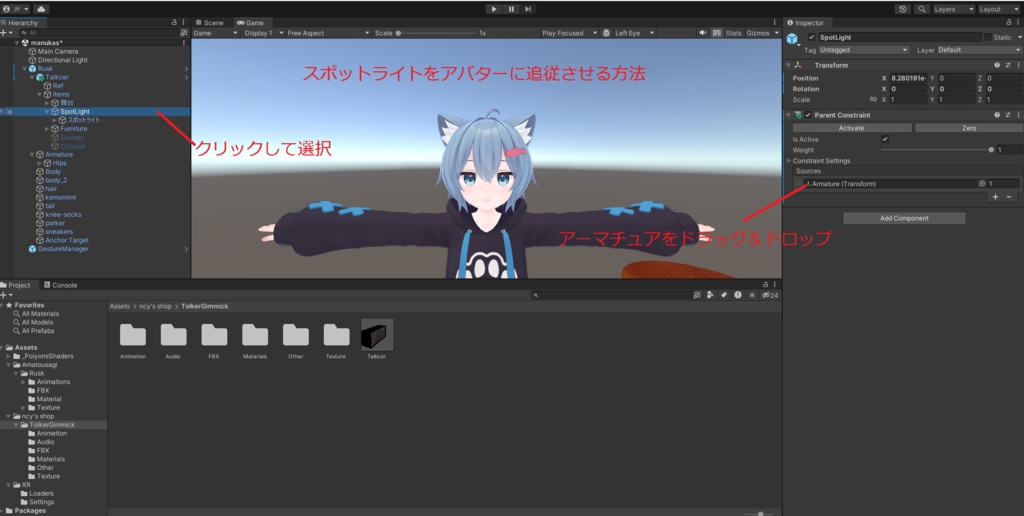
Task: Click Parent Constraint help icon
Action: pos(997,115)
